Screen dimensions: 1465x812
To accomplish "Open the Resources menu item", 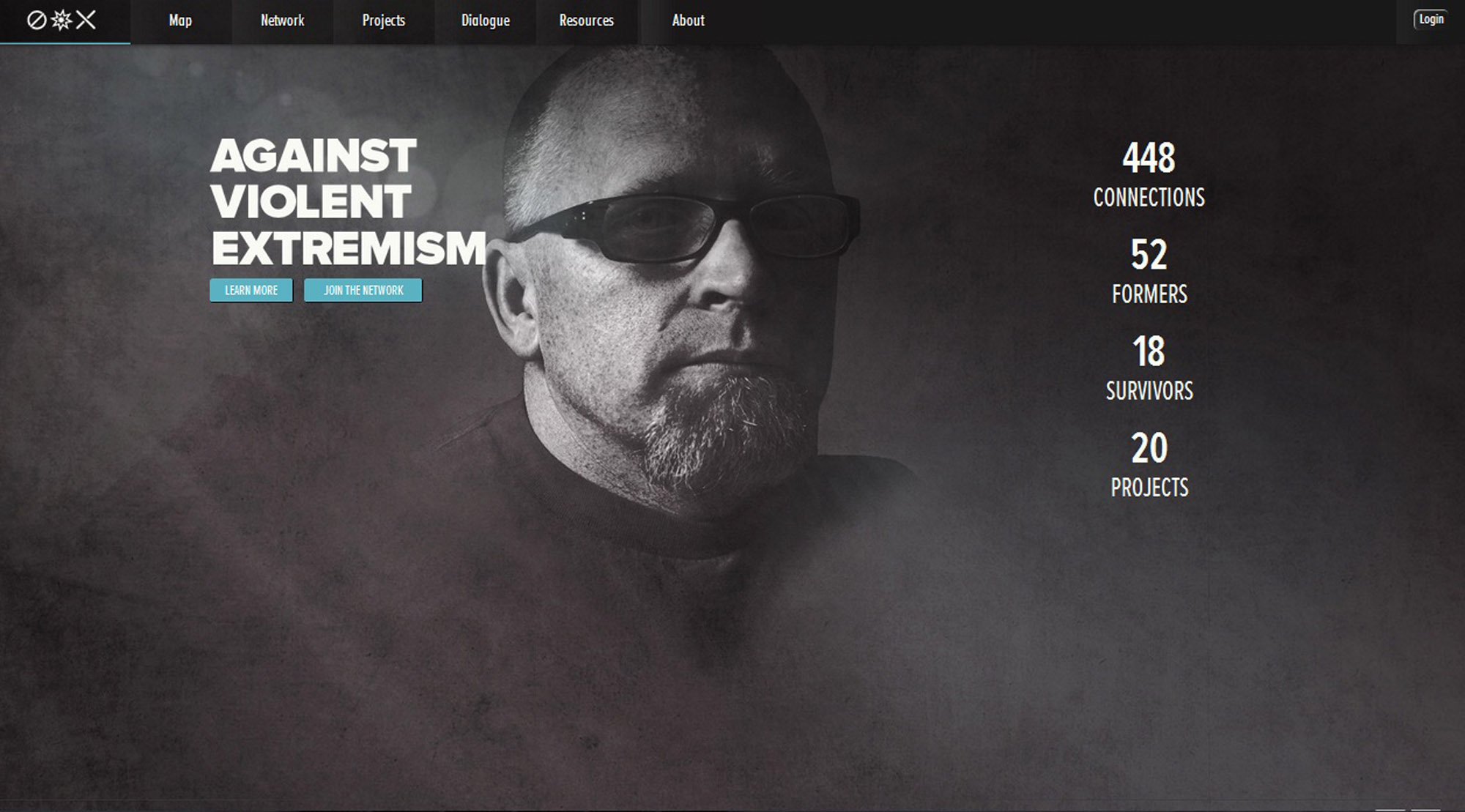I will (587, 21).
